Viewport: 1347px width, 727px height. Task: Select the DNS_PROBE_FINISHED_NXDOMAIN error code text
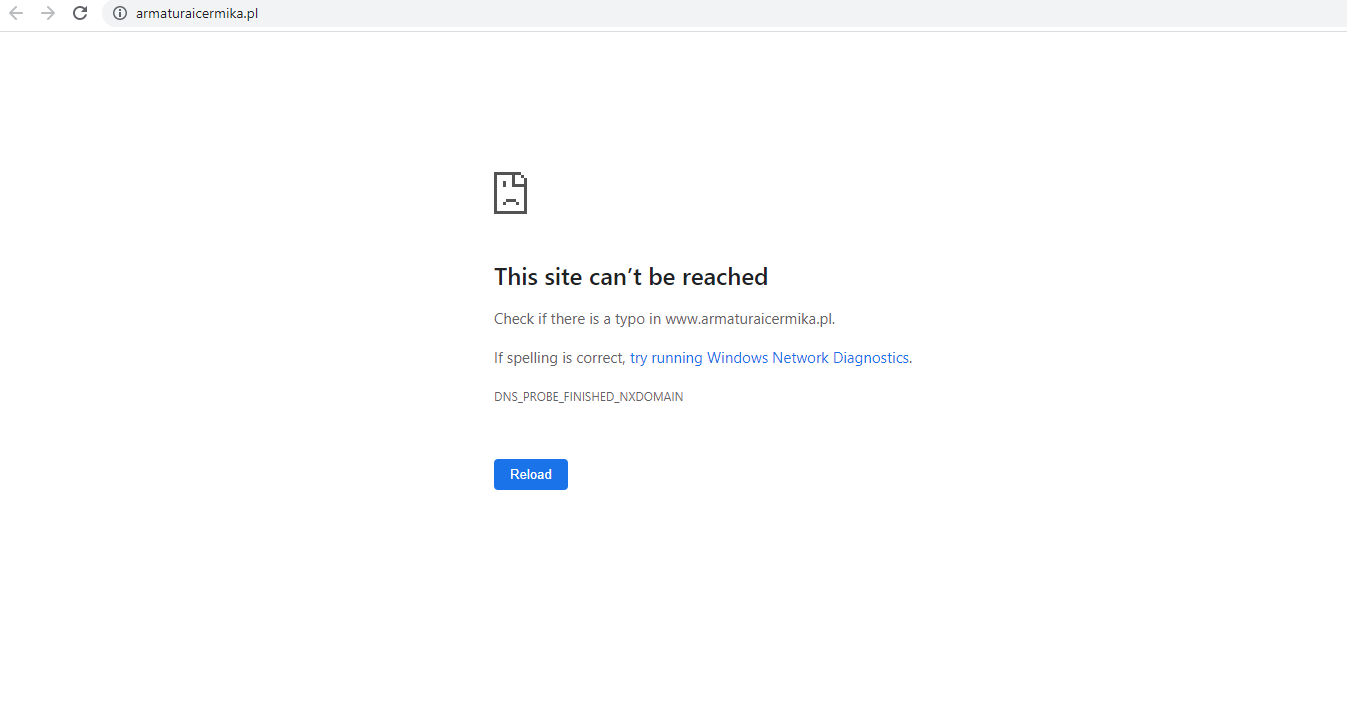(589, 397)
